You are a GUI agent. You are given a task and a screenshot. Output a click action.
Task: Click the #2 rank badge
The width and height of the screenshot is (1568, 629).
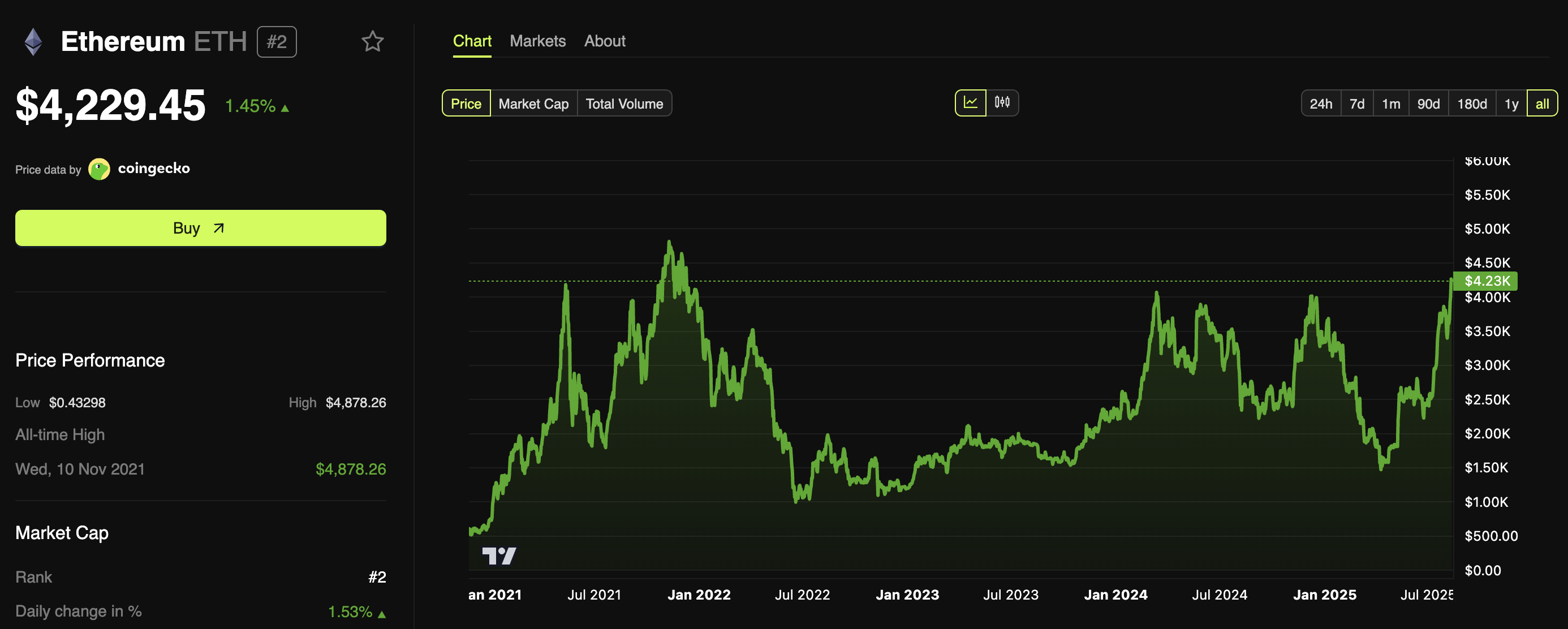click(x=277, y=42)
